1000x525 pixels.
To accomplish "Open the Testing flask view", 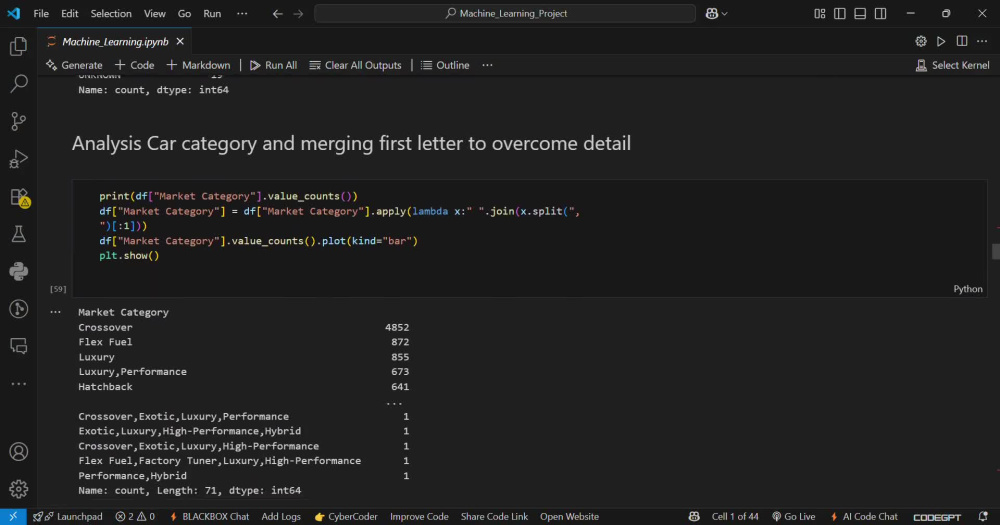I will click(18, 234).
